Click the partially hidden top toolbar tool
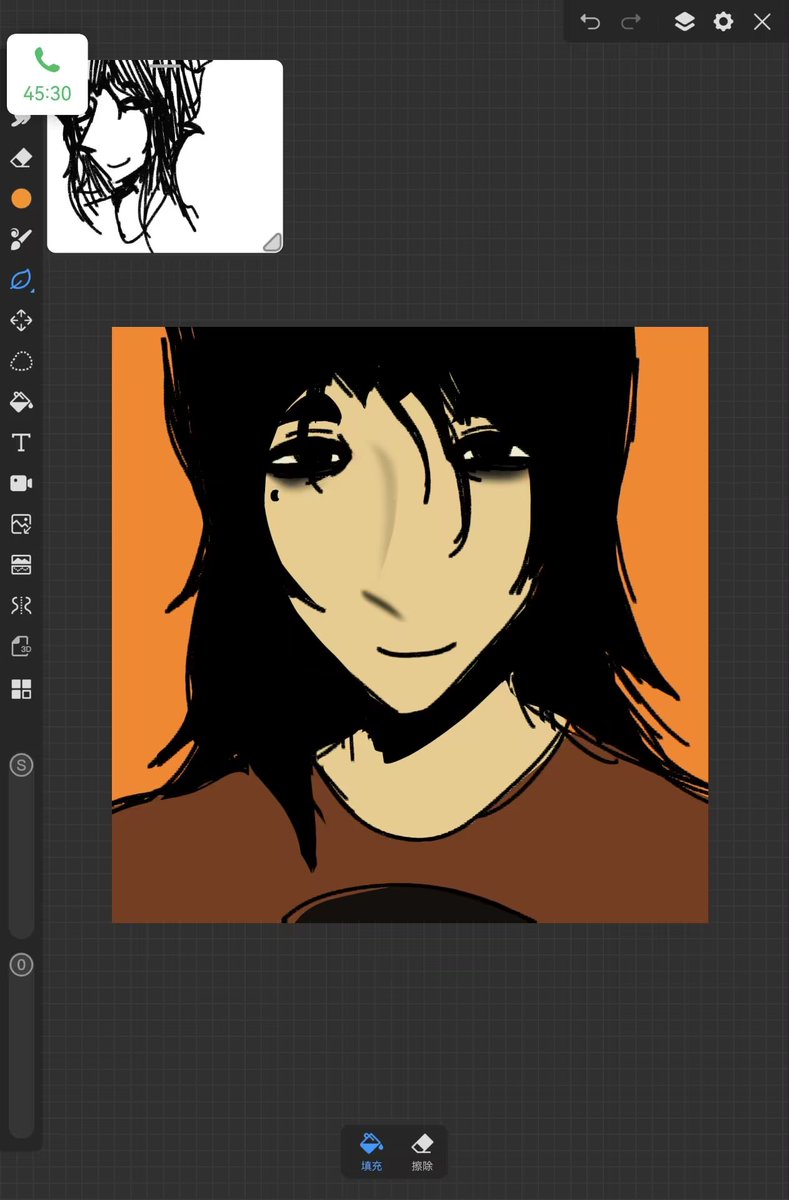 click(x=21, y=120)
